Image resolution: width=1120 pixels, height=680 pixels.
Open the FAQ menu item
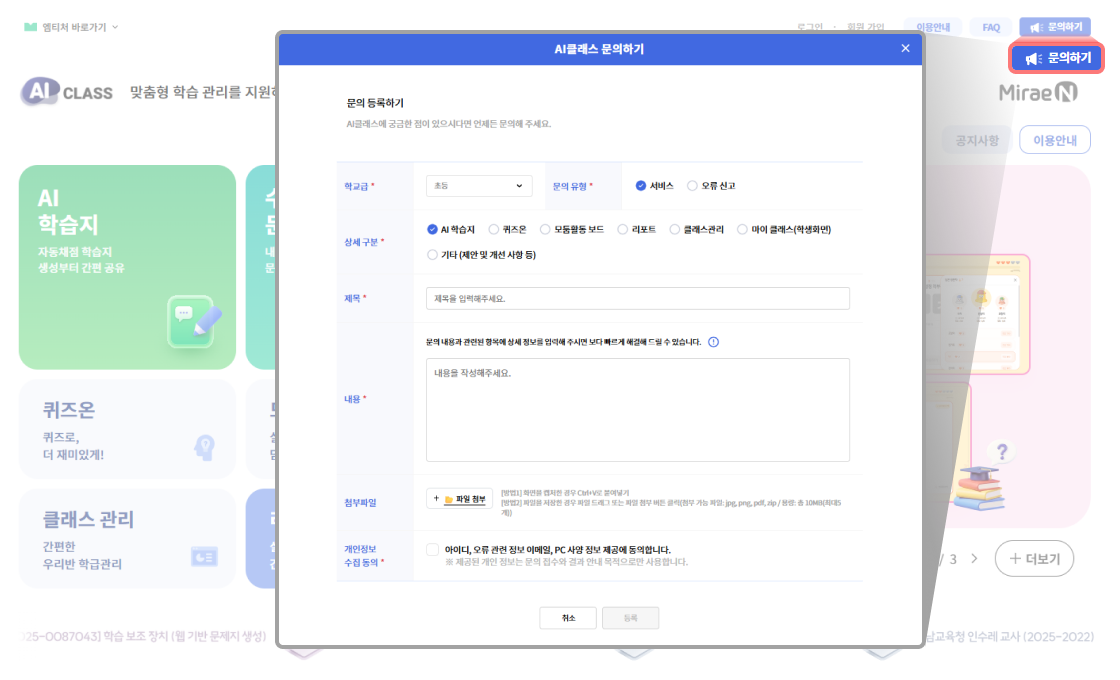990,27
